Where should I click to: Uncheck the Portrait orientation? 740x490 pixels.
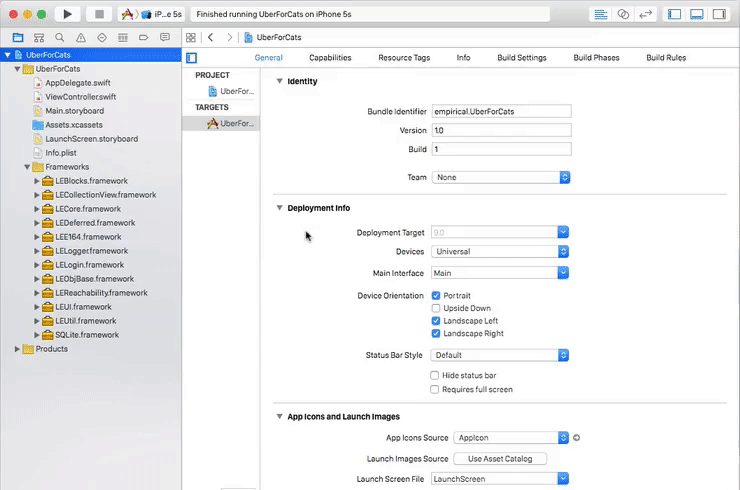point(436,296)
